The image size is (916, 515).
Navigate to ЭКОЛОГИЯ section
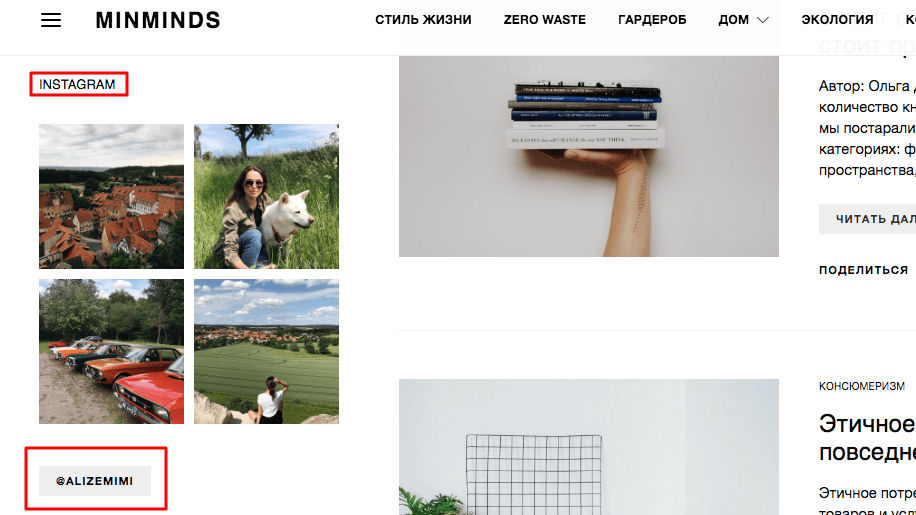point(837,20)
